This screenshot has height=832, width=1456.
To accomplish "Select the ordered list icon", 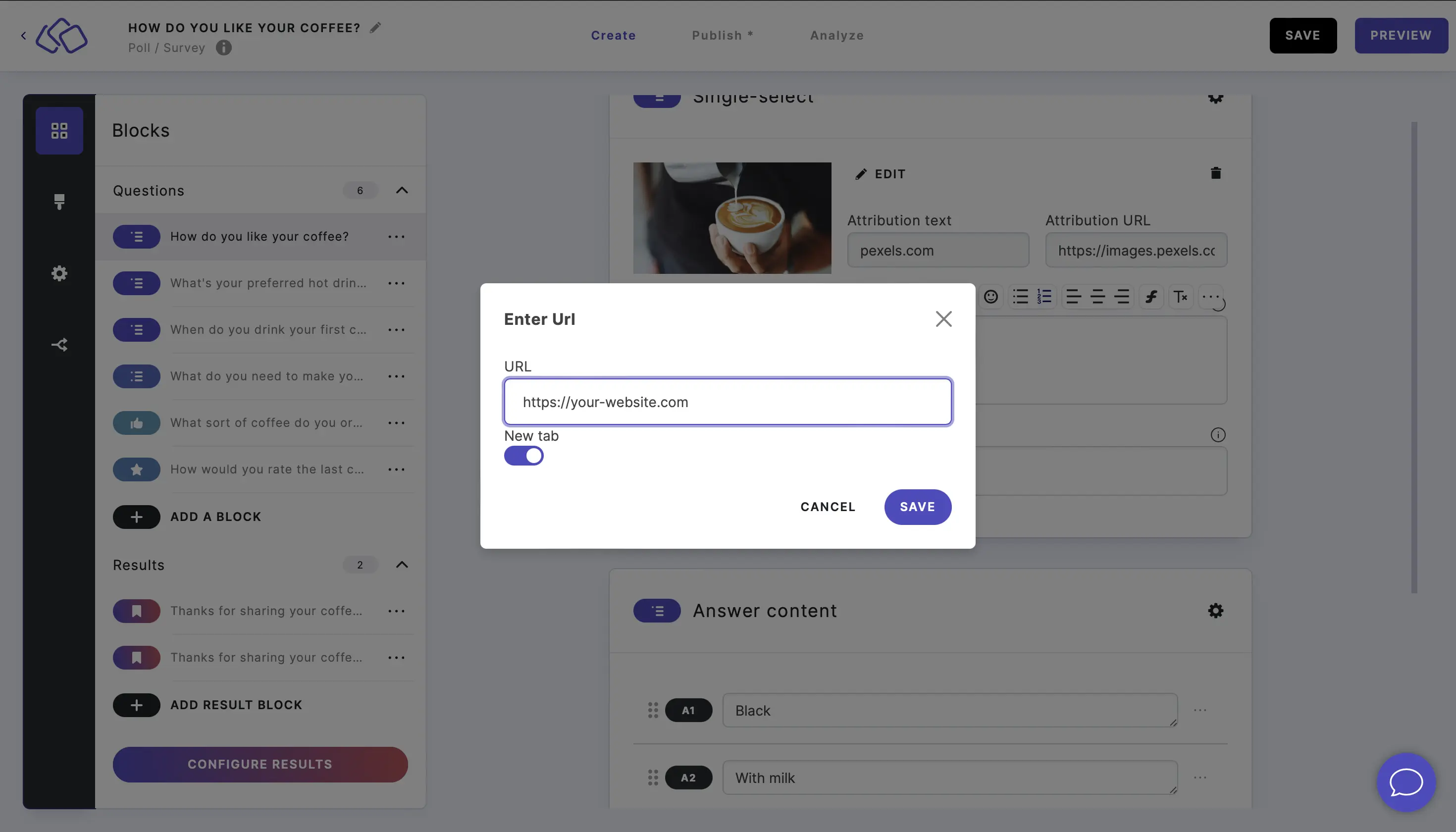I will coord(1044,297).
